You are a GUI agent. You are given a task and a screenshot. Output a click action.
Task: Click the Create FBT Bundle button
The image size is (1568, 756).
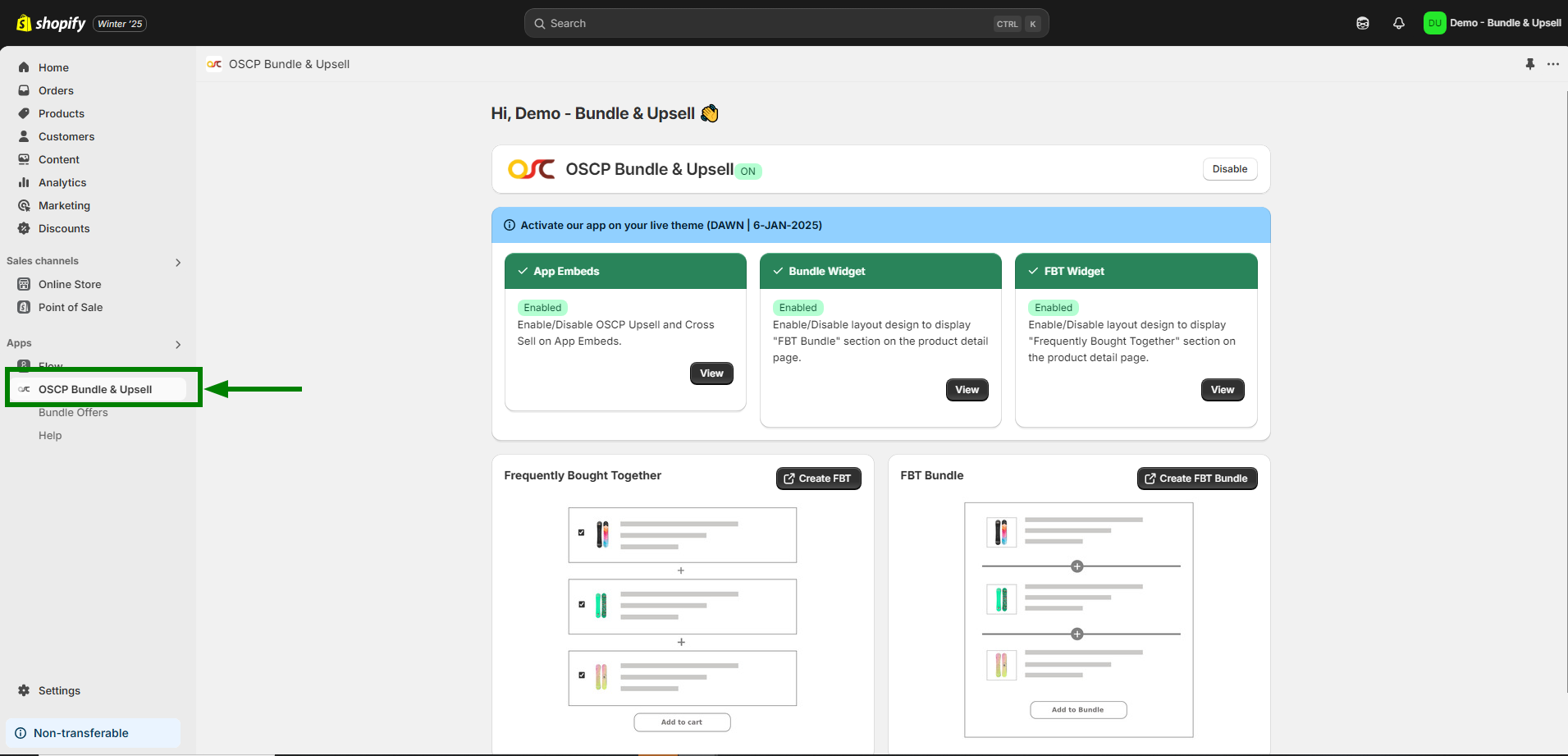[x=1196, y=479]
